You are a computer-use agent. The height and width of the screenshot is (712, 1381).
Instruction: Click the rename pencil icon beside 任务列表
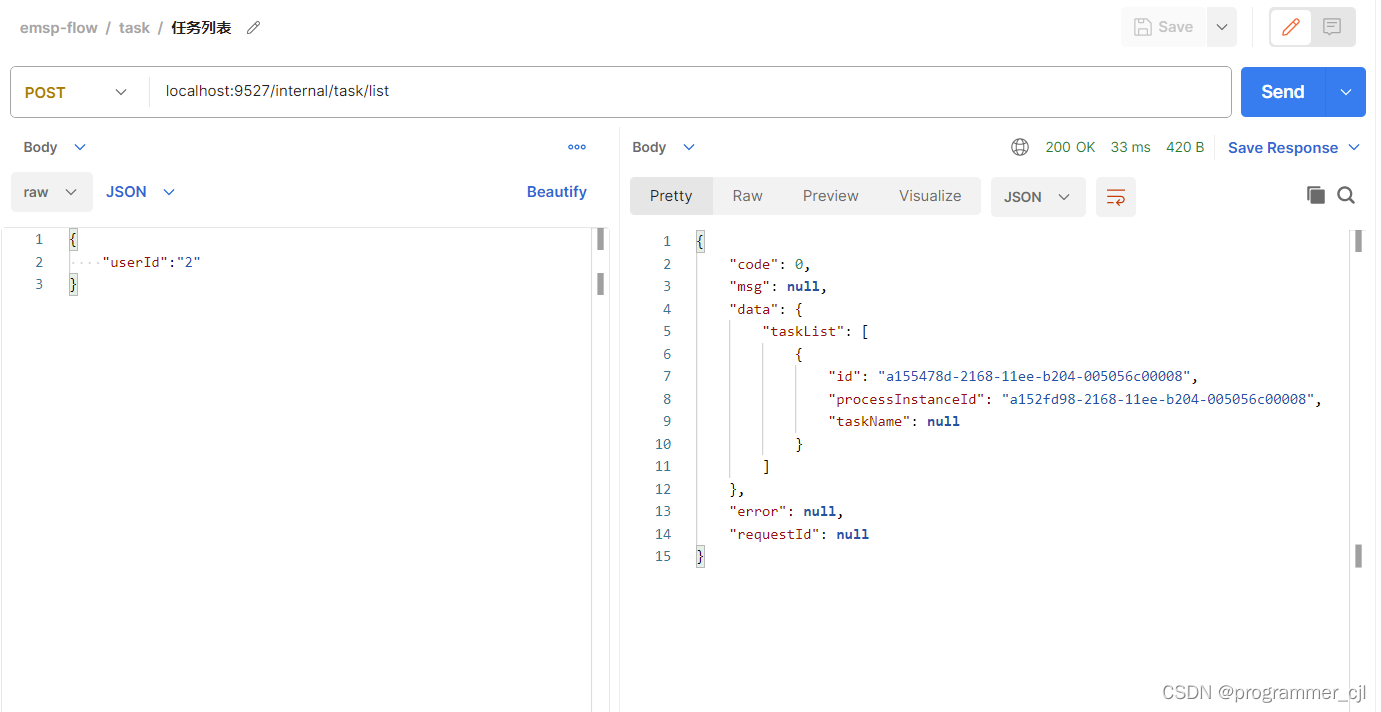coord(254,28)
